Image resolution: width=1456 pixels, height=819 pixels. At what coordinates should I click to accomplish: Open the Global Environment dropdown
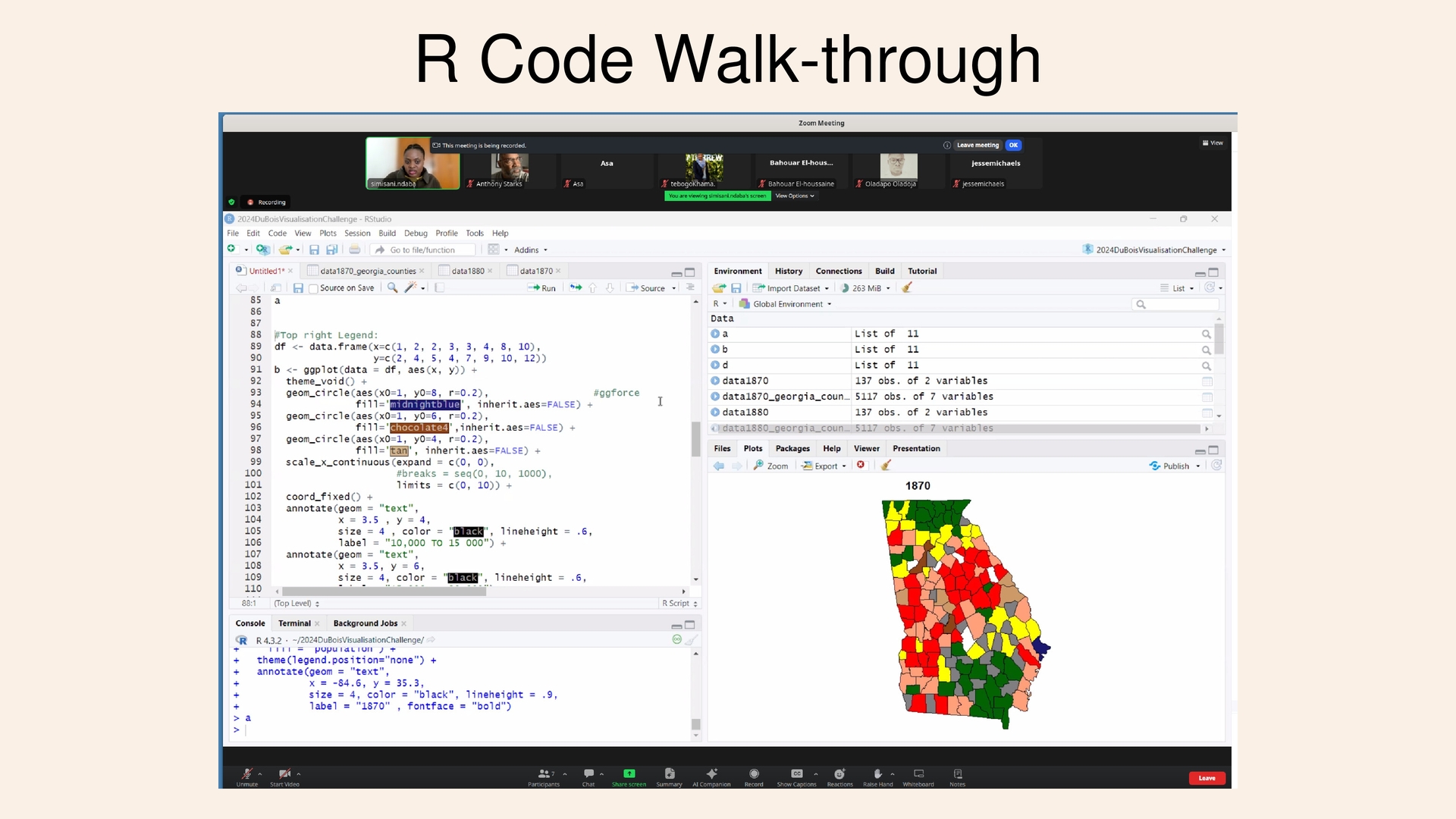coord(786,304)
